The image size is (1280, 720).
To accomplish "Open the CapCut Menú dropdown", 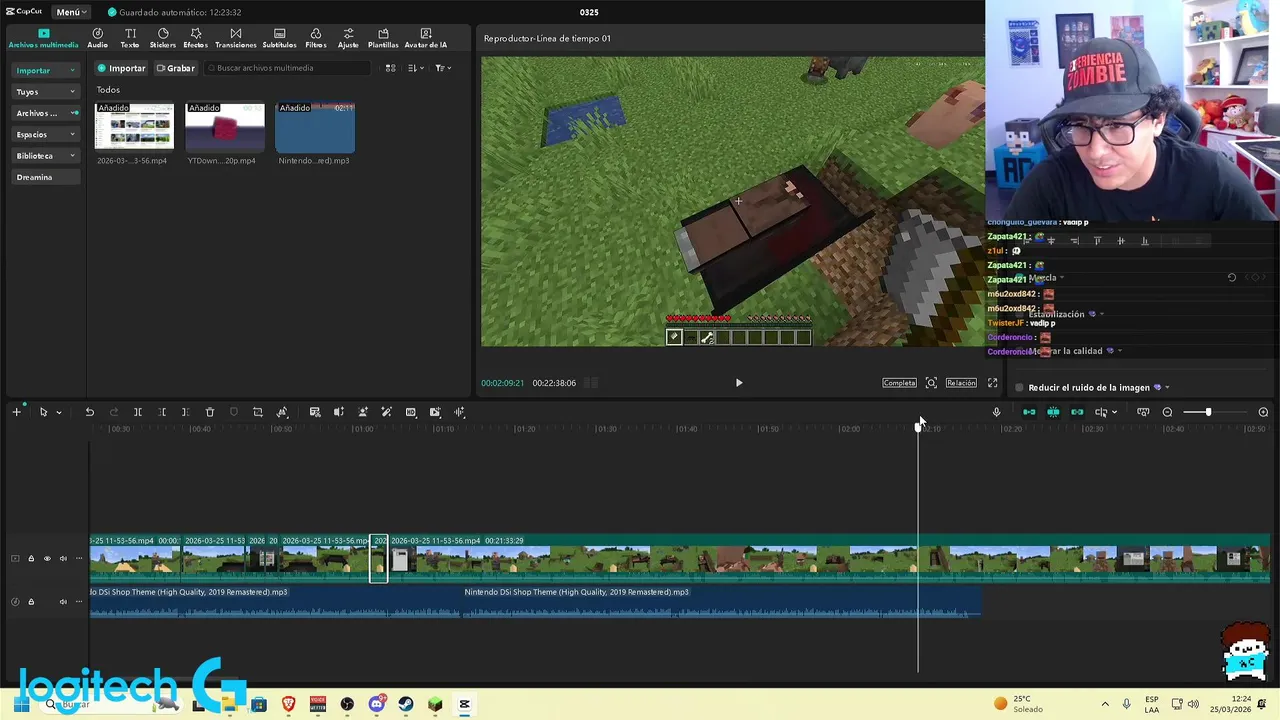I will [71, 12].
